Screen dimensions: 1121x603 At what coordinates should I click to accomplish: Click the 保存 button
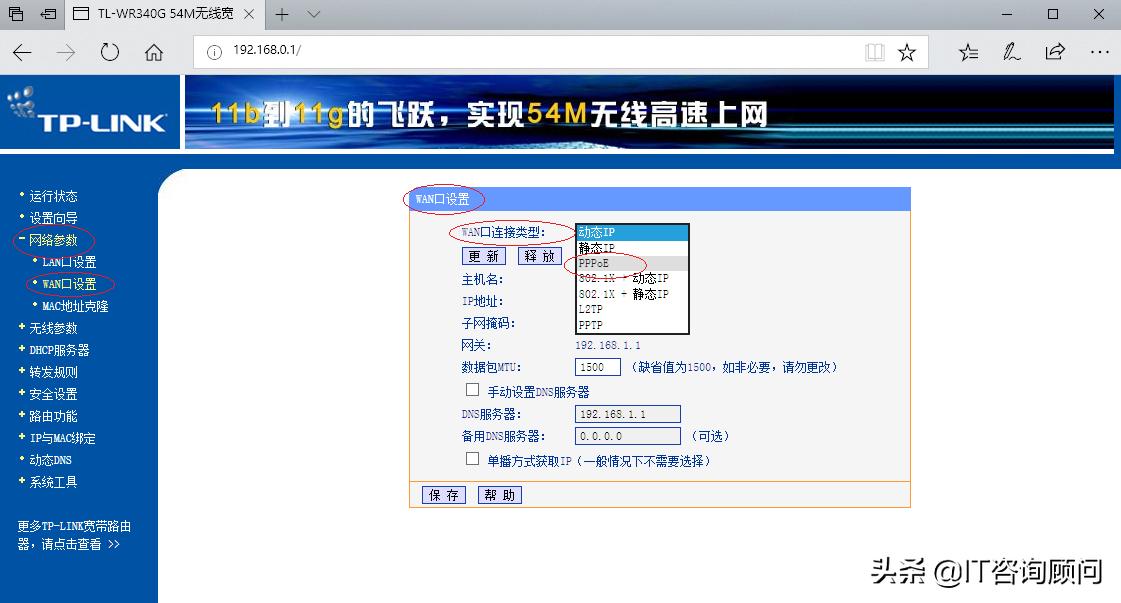(x=442, y=494)
